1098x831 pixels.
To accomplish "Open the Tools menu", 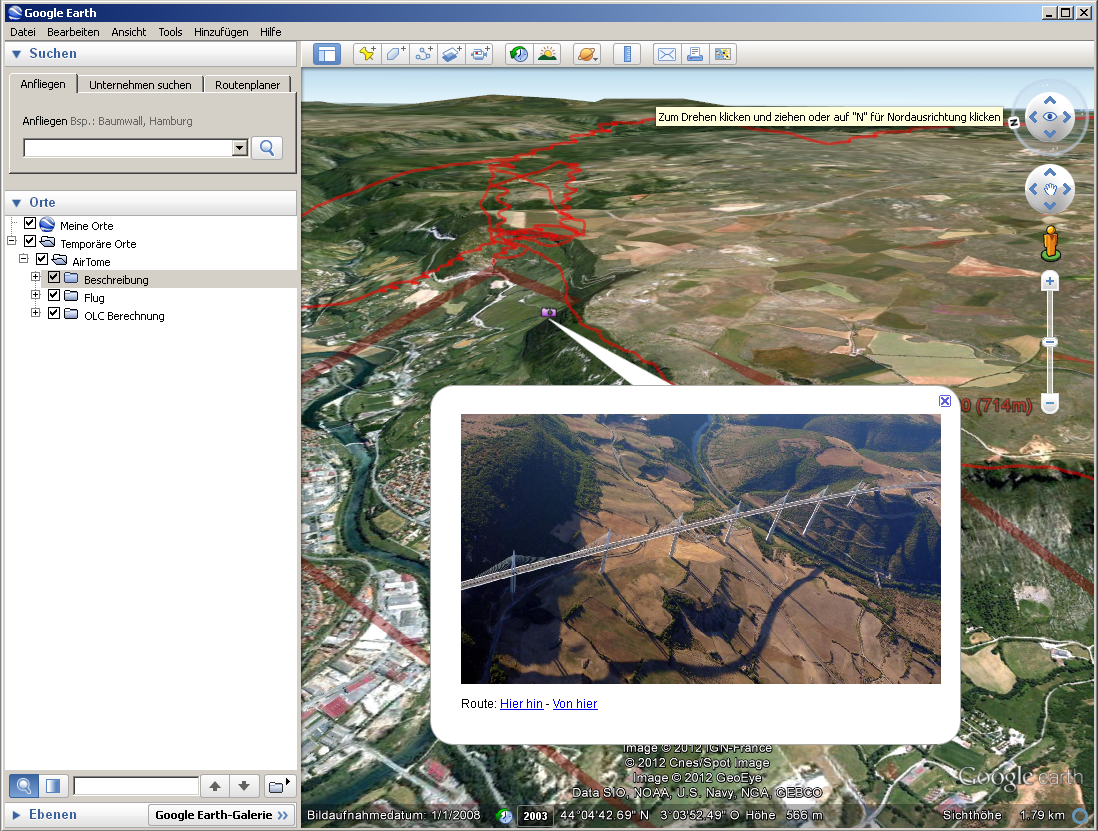I will coord(170,32).
